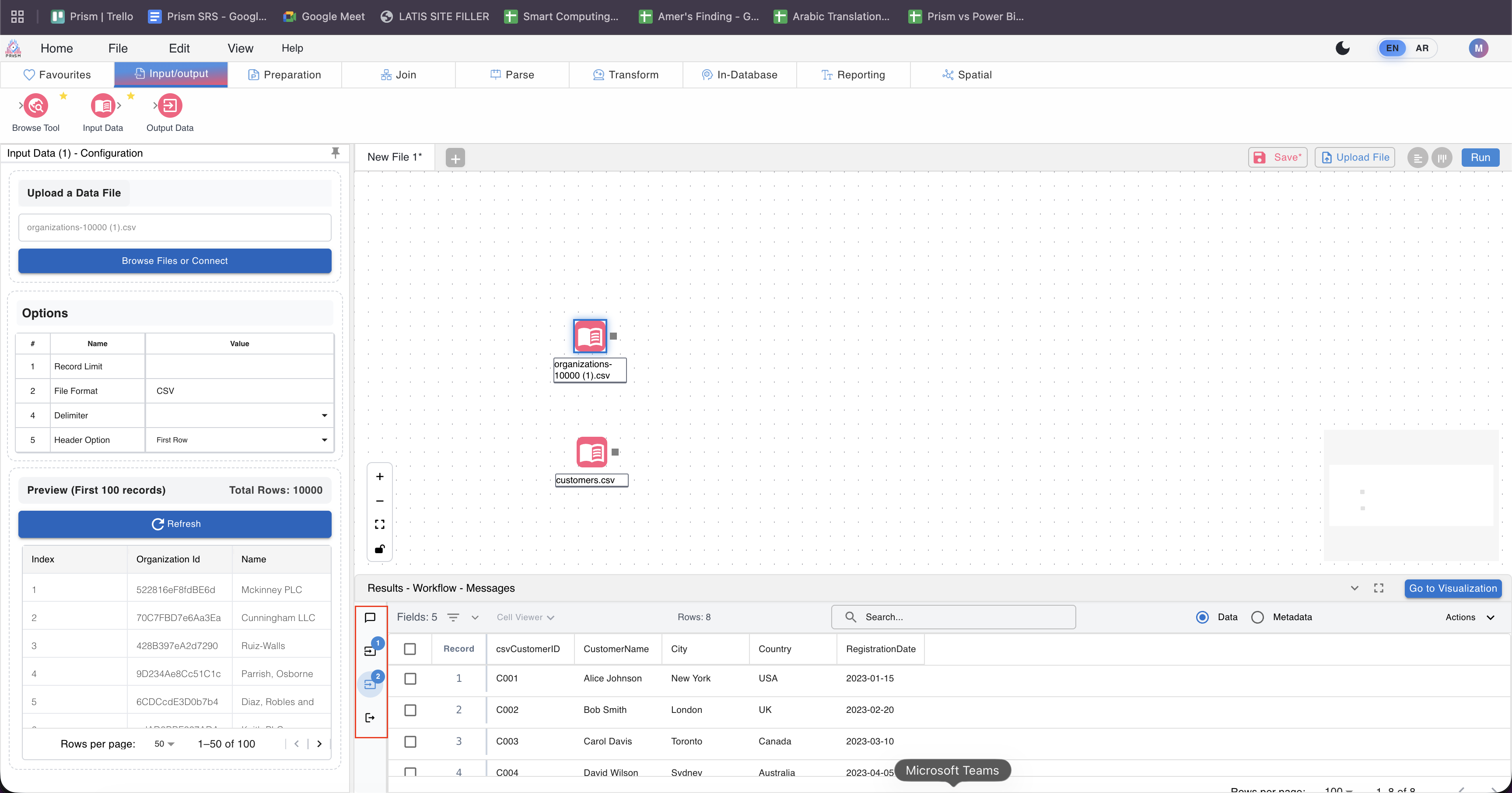Open the Cell Viewer dropdown
The width and height of the screenshot is (1512, 793).
pos(525,617)
